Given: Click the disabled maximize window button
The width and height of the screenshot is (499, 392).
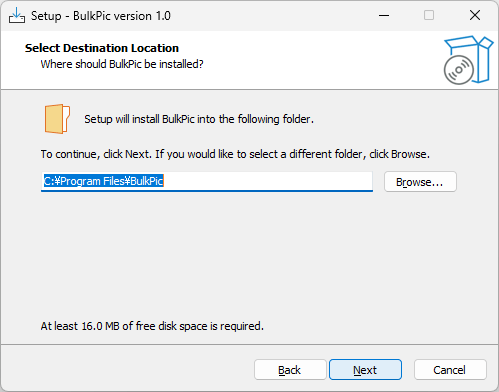Looking at the screenshot, I should 429,15.
